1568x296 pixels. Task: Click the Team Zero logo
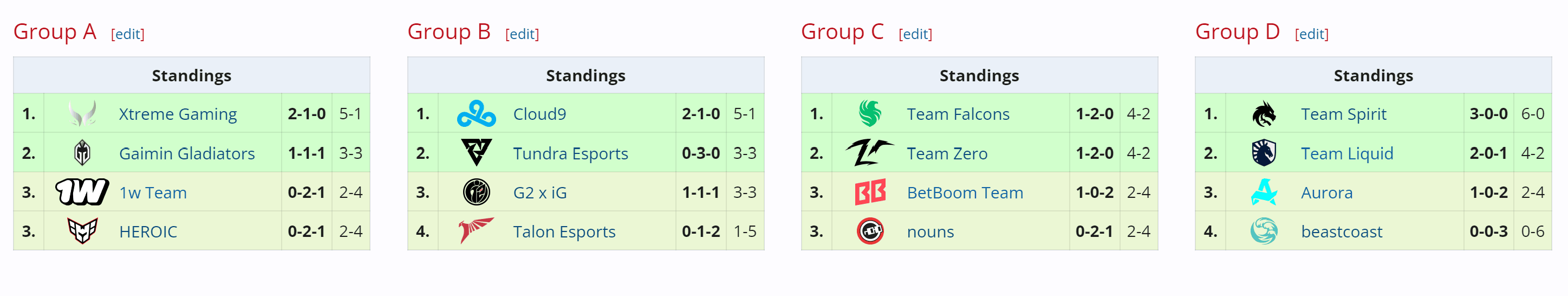(x=870, y=153)
